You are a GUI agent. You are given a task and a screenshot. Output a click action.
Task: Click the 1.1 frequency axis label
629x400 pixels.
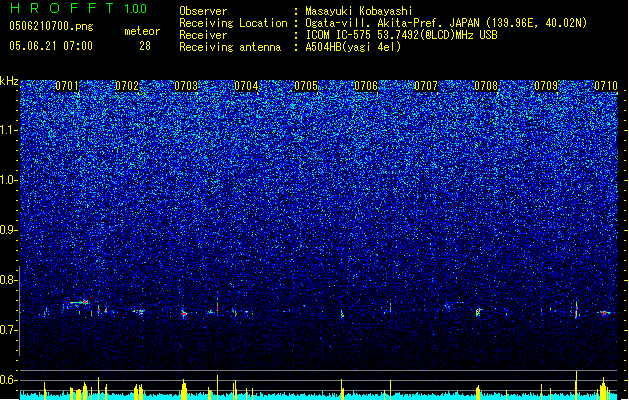tap(8, 130)
